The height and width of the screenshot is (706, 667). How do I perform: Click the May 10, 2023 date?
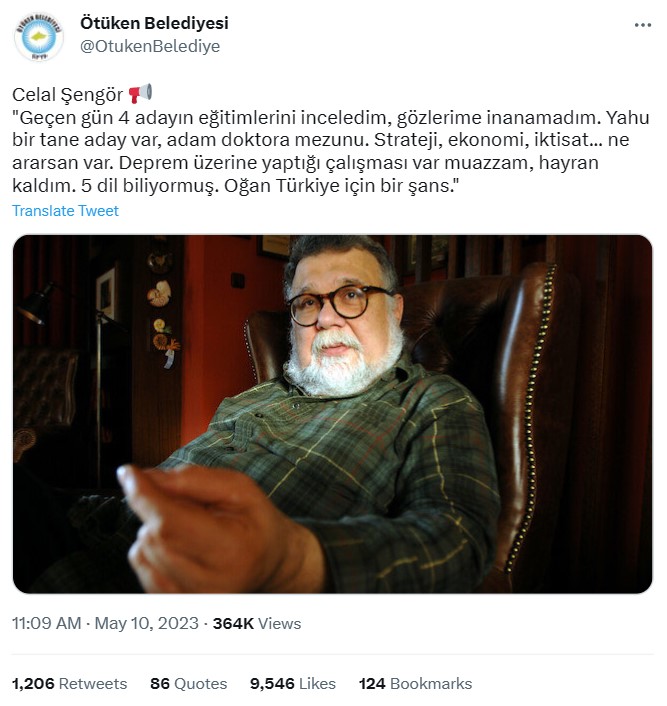tap(146, 624)
